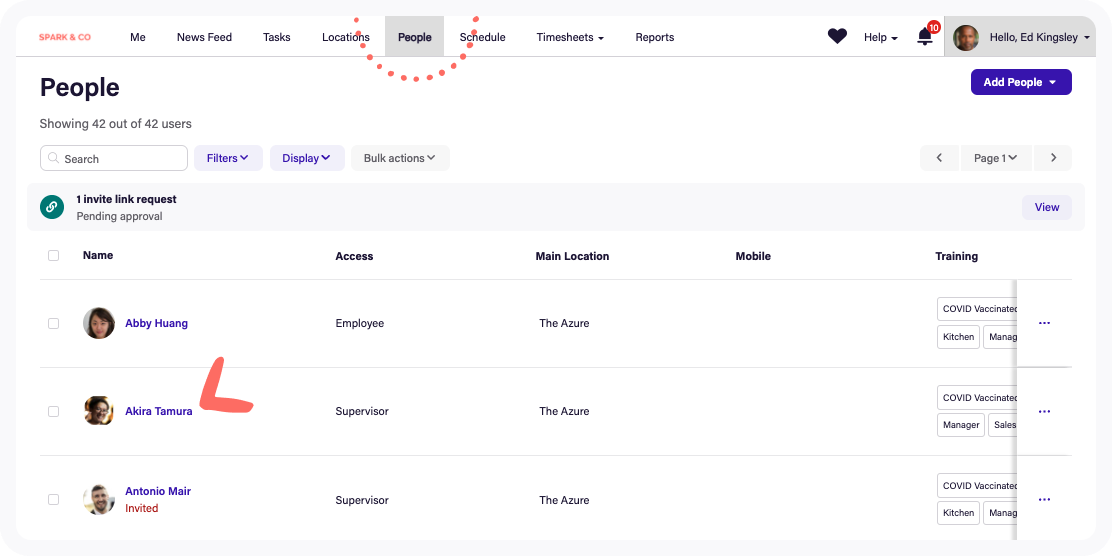
Task: Go to next page arrow
Action: pos(1053,158)
